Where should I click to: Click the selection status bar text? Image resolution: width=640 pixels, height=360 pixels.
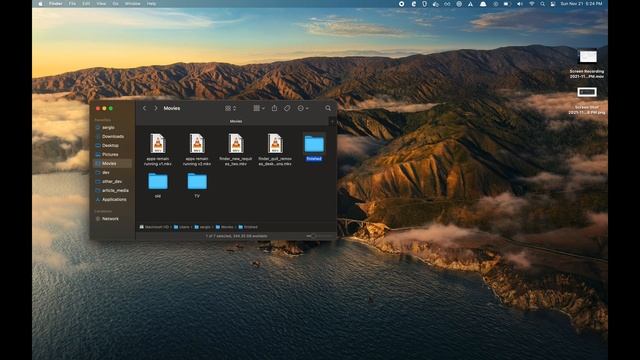pyautogui.click(x=236, y=236)
